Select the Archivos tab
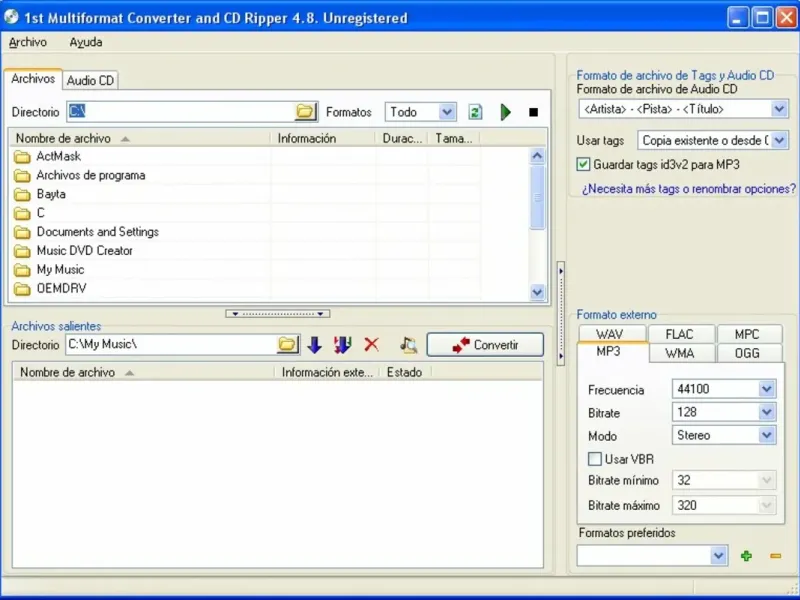The image size is (800, 600). [x=33, y=79]
